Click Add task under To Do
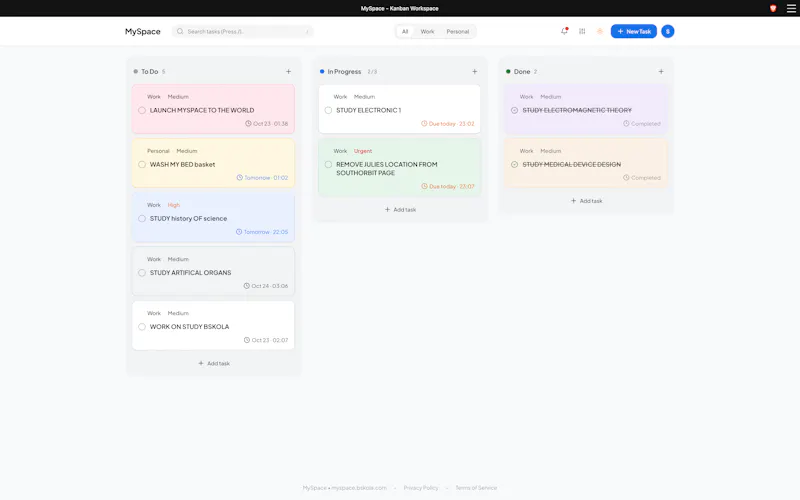800x500 pixels. pos(214,363)
